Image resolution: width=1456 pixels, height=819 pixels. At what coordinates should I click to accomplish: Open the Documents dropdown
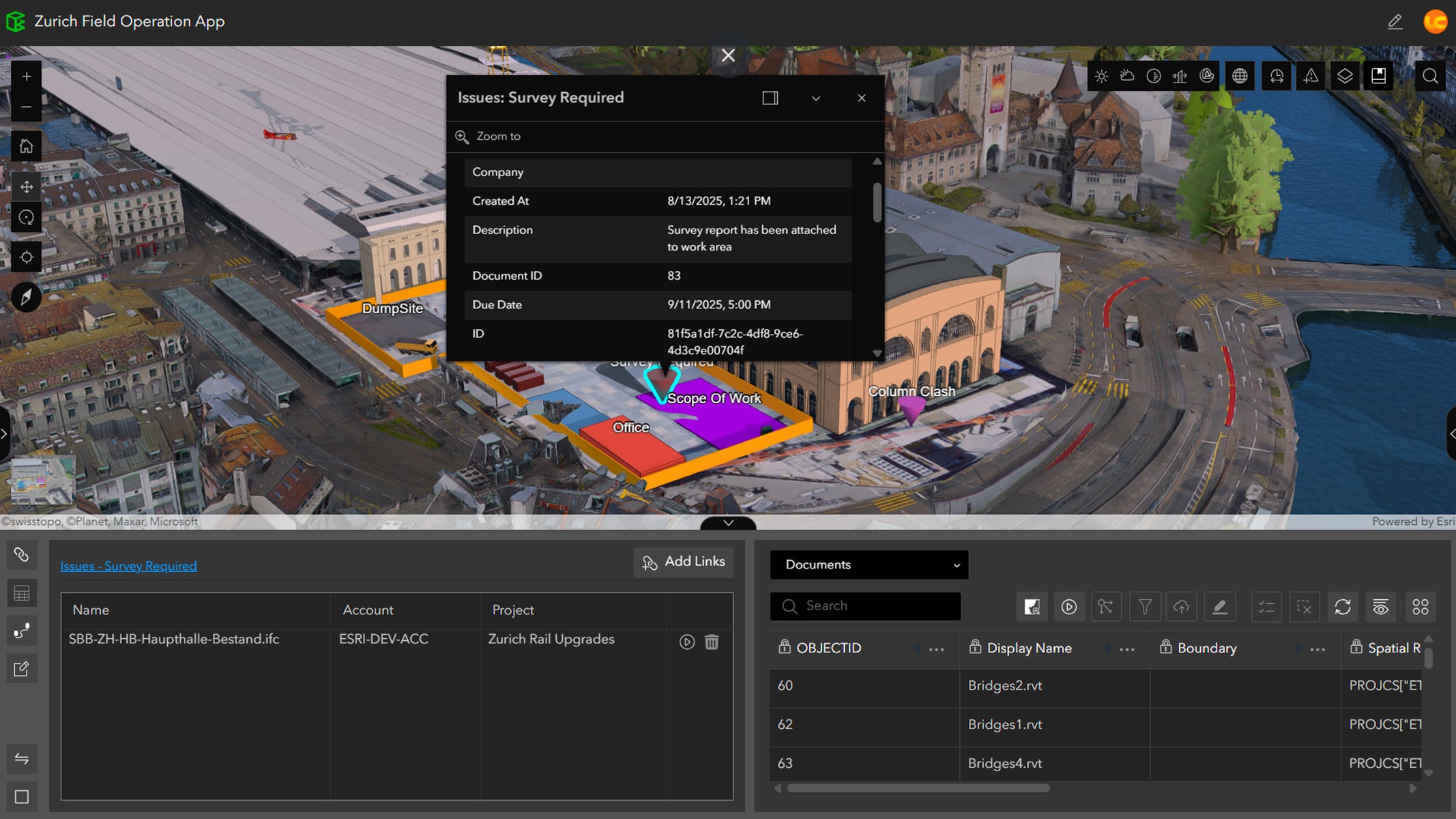click(869, 564)
